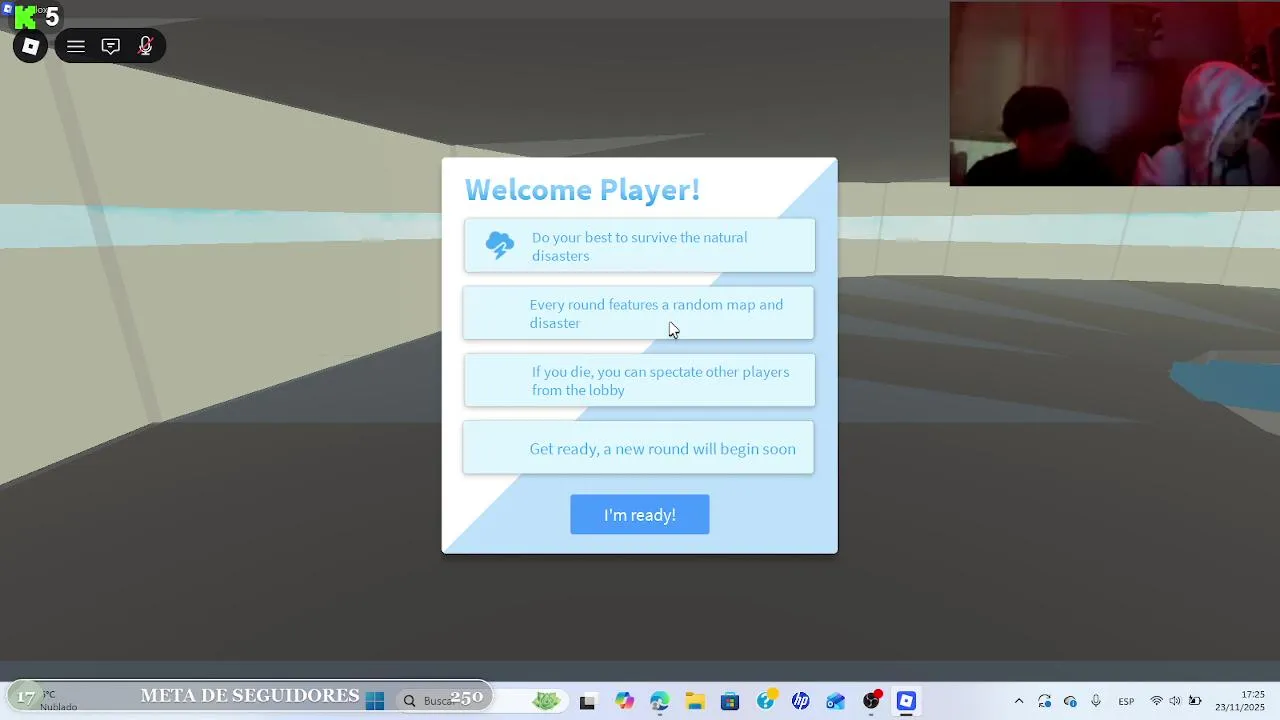Open the hamburger menu in Roblox top bar
The height and width of the screenshot is (720, 1280).
(x=76, y=46)
